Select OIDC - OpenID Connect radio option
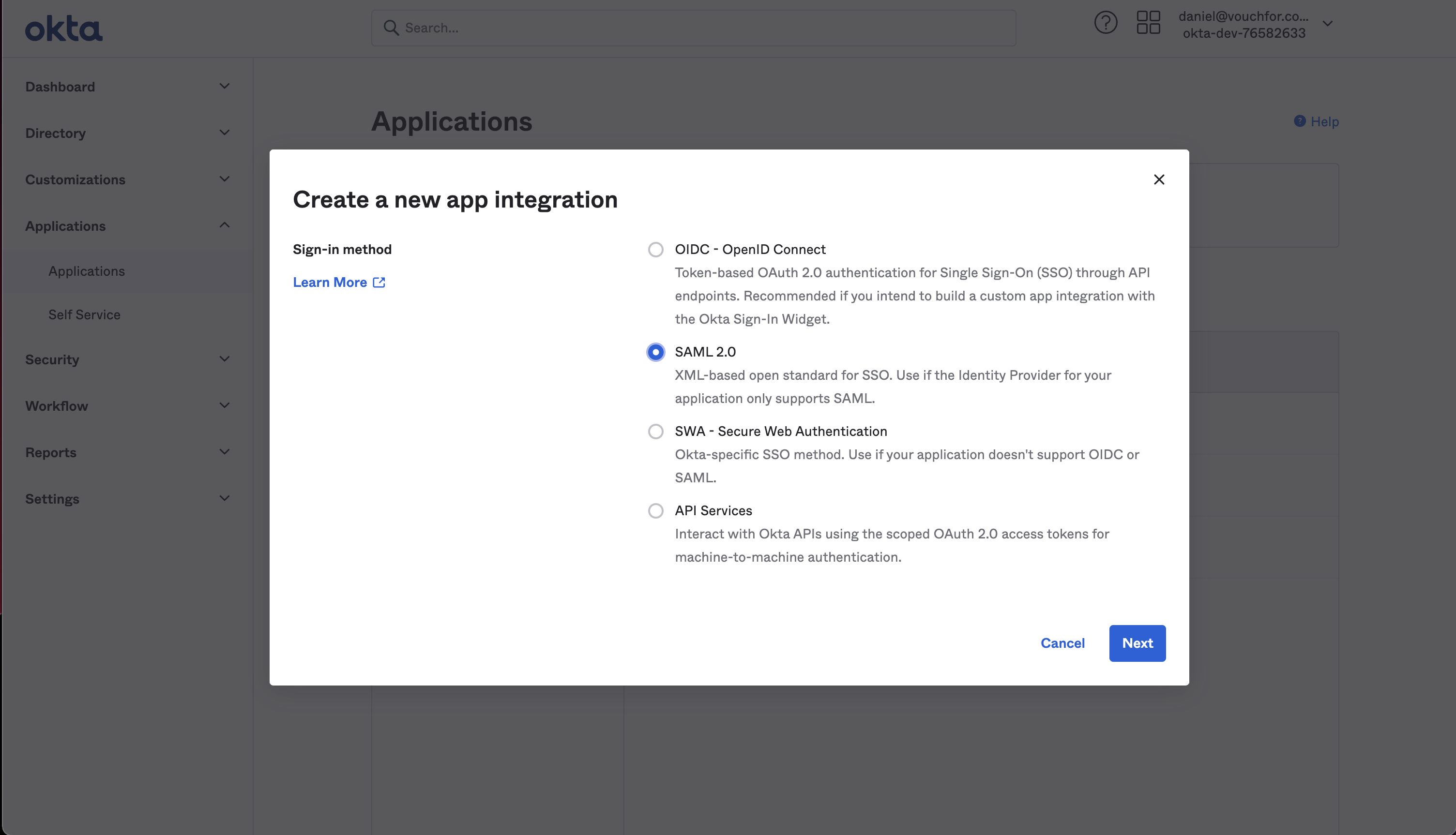Image resolution: width=1456 pixels, height=835 pixels. point(656,250)
